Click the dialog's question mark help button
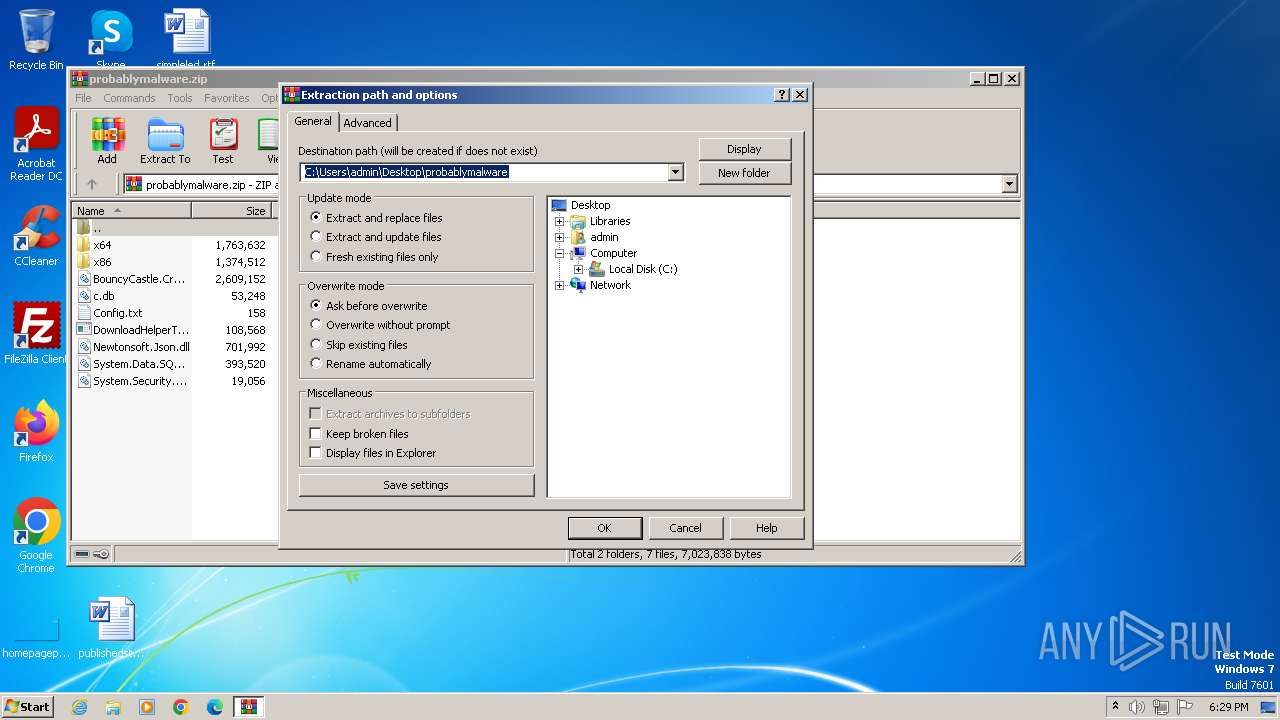Viewport: 1280px width, 720px height. point(782,95)
